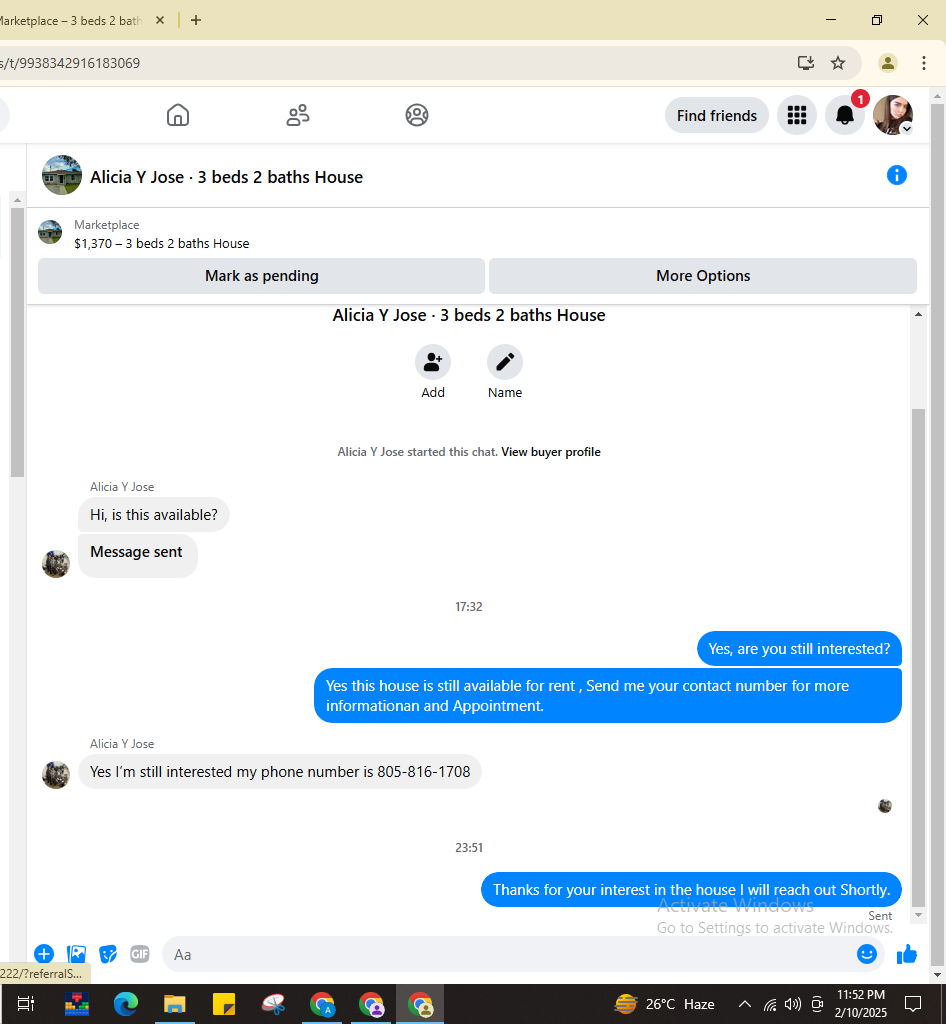
Task: Open the Chrome three-dot menu
Action: pyautogui.click(x=923, y=63)
